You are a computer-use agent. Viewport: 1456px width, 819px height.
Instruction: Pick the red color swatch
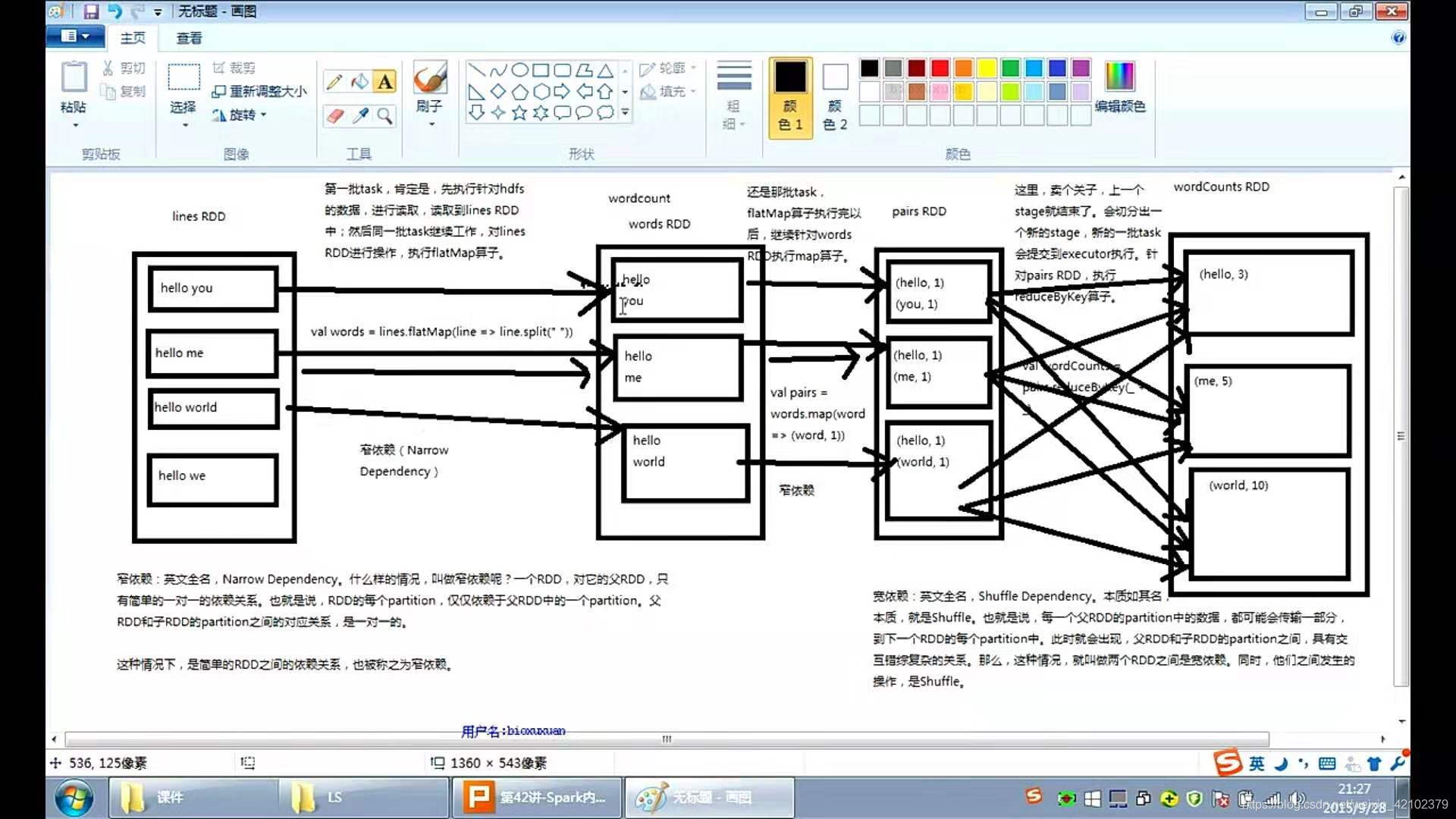(940, 68)
